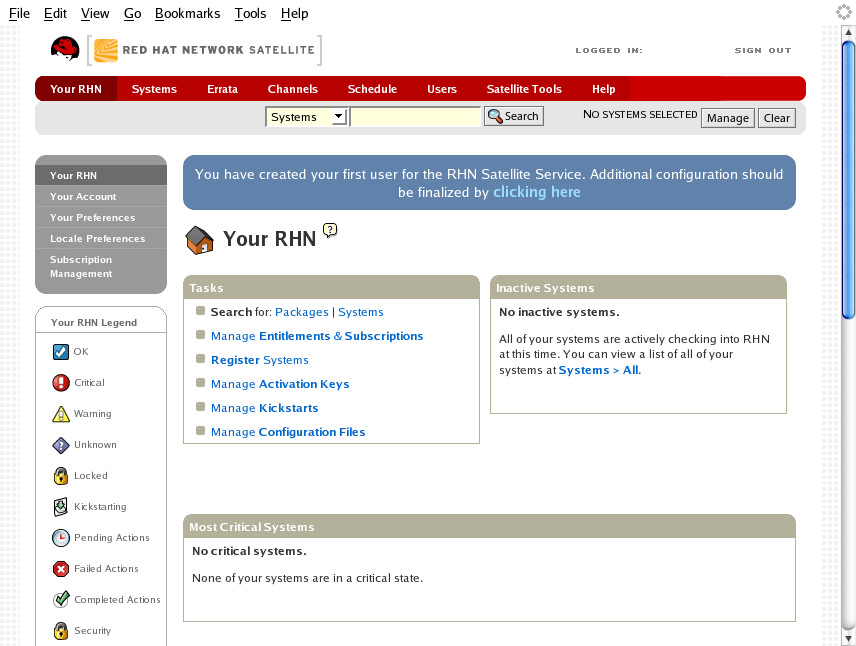The width and height of the screenshot is (856, 646).
Task: Click the 'No critical systems.' text
Action: pos(249,552)
